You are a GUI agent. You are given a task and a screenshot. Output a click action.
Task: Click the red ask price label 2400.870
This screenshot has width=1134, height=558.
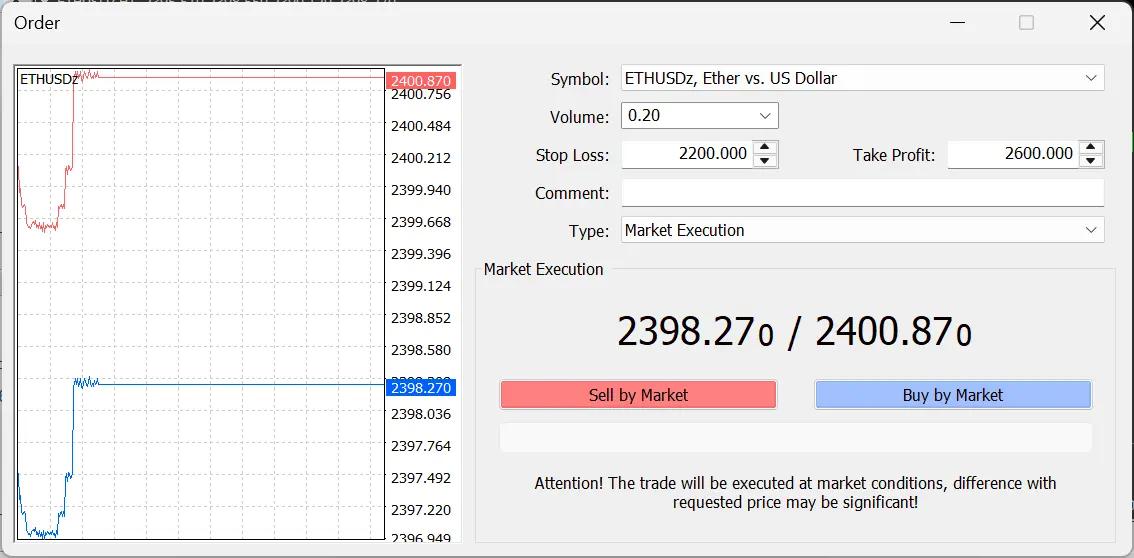tap(420, 81)
